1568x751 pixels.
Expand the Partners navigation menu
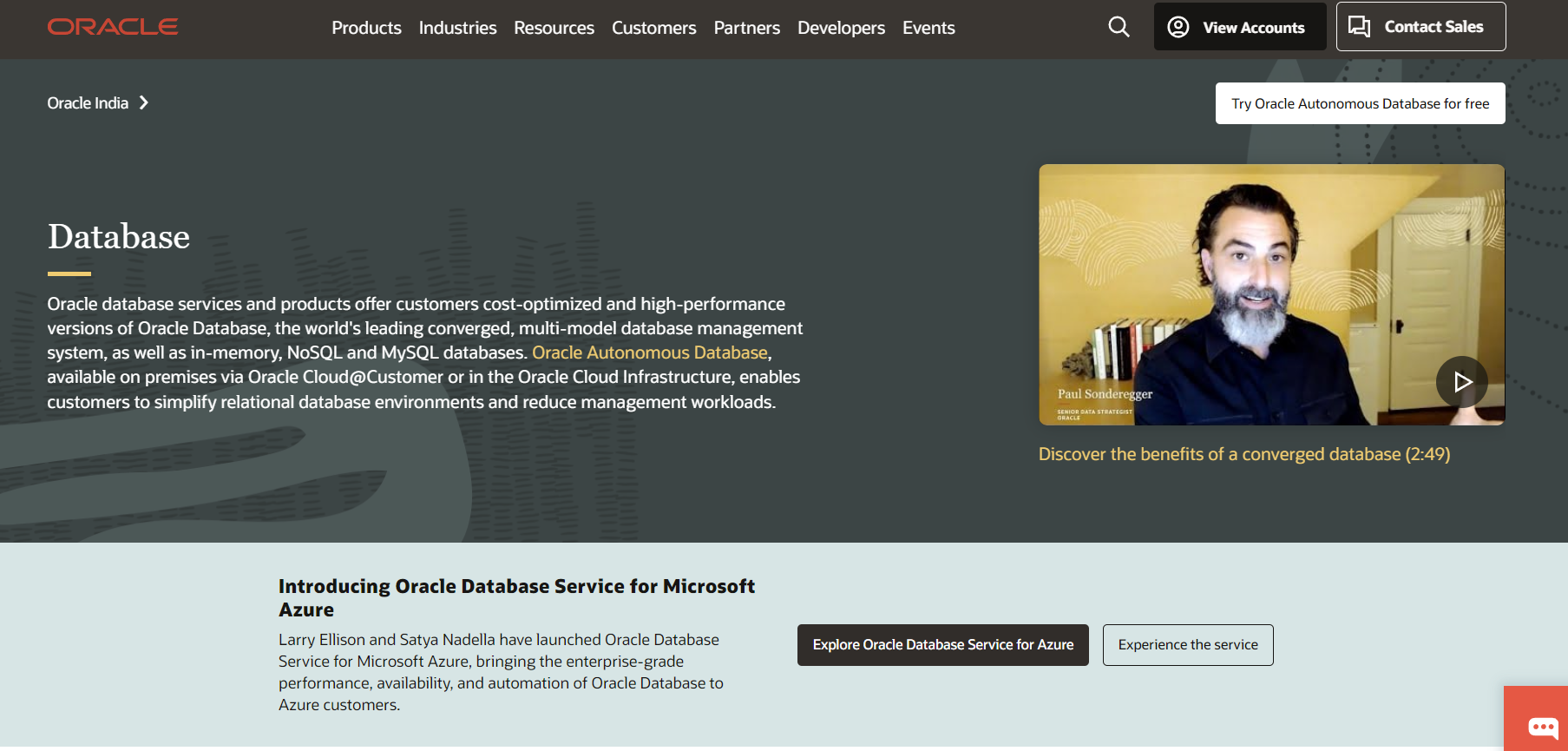(x=746, y=28)
